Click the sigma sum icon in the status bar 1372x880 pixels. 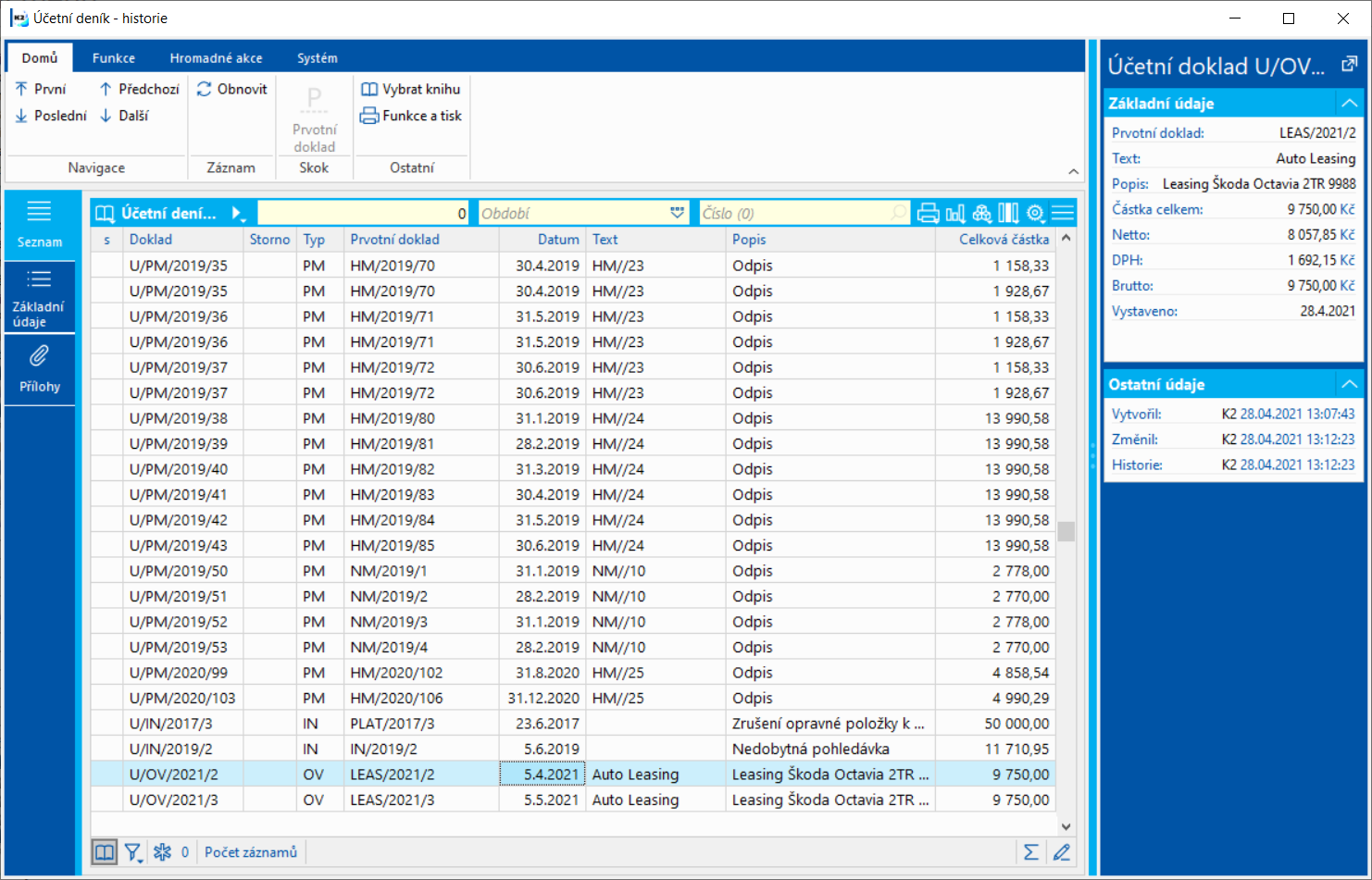(x=1030, y=852)
